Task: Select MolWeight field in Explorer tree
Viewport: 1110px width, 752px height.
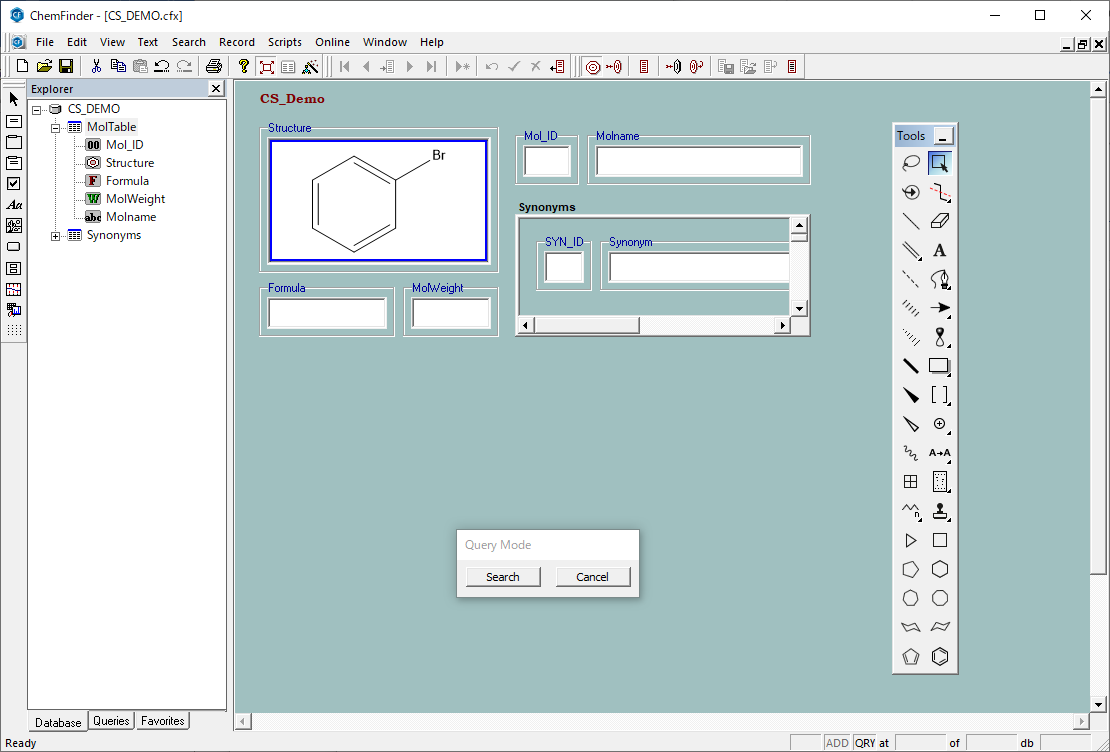Action: point(135,199)
